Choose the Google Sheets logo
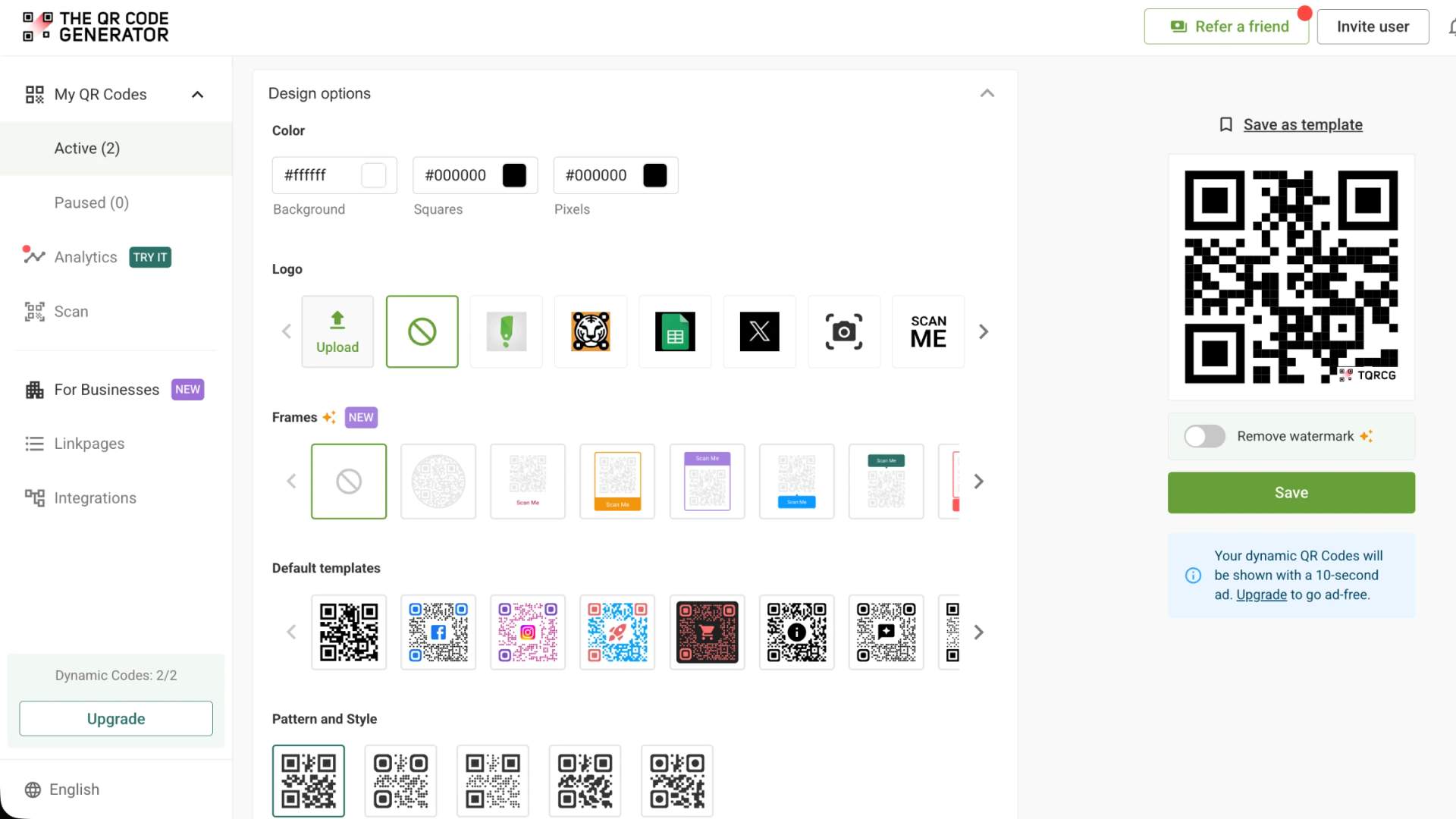The width and height of the screenshot is (1456, 819). 675,331
